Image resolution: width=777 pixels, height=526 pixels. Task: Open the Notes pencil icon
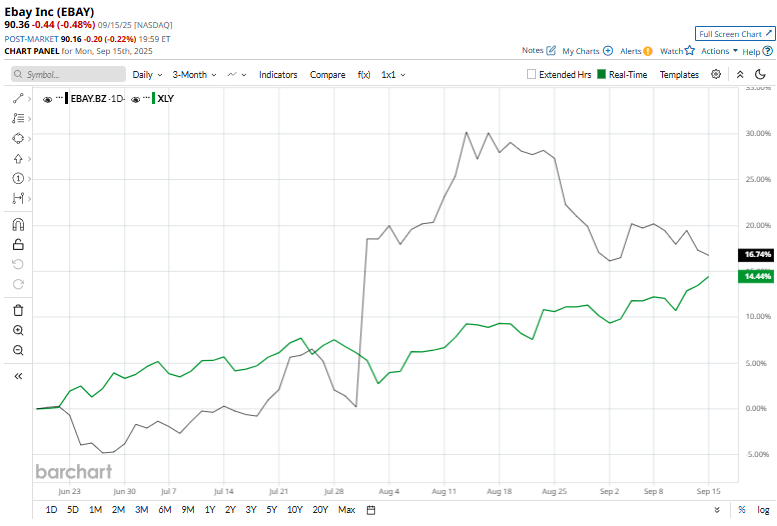point(551,50)
